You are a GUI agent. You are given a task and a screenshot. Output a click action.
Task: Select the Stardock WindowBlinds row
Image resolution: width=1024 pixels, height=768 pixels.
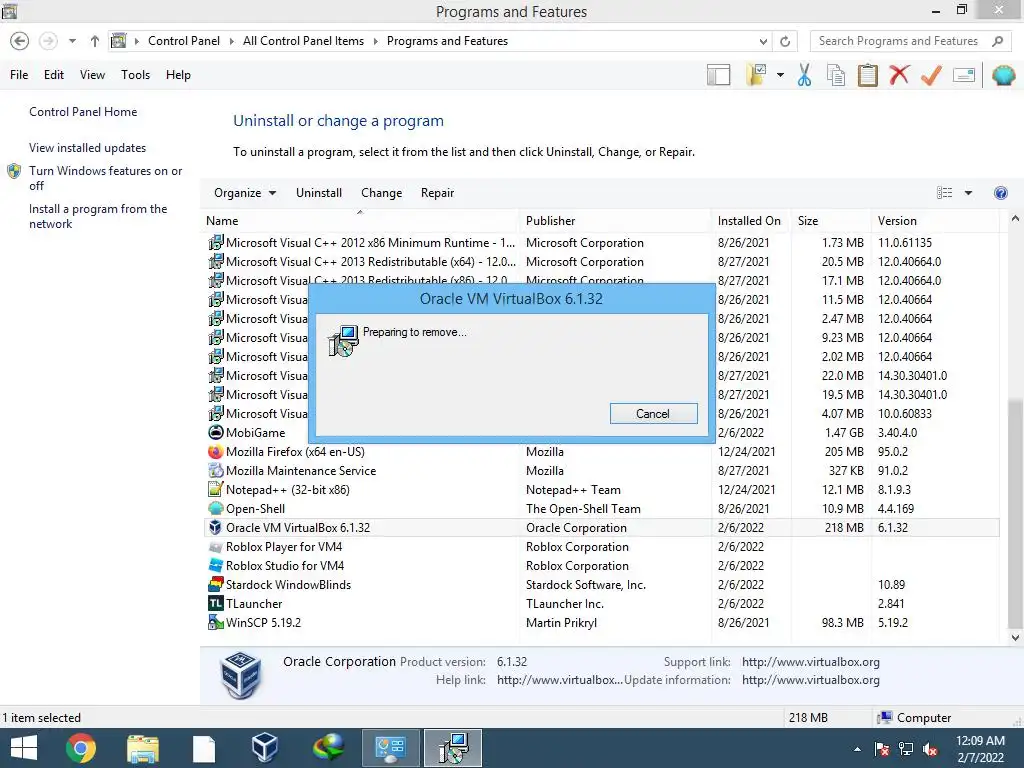tap(602, 584)
